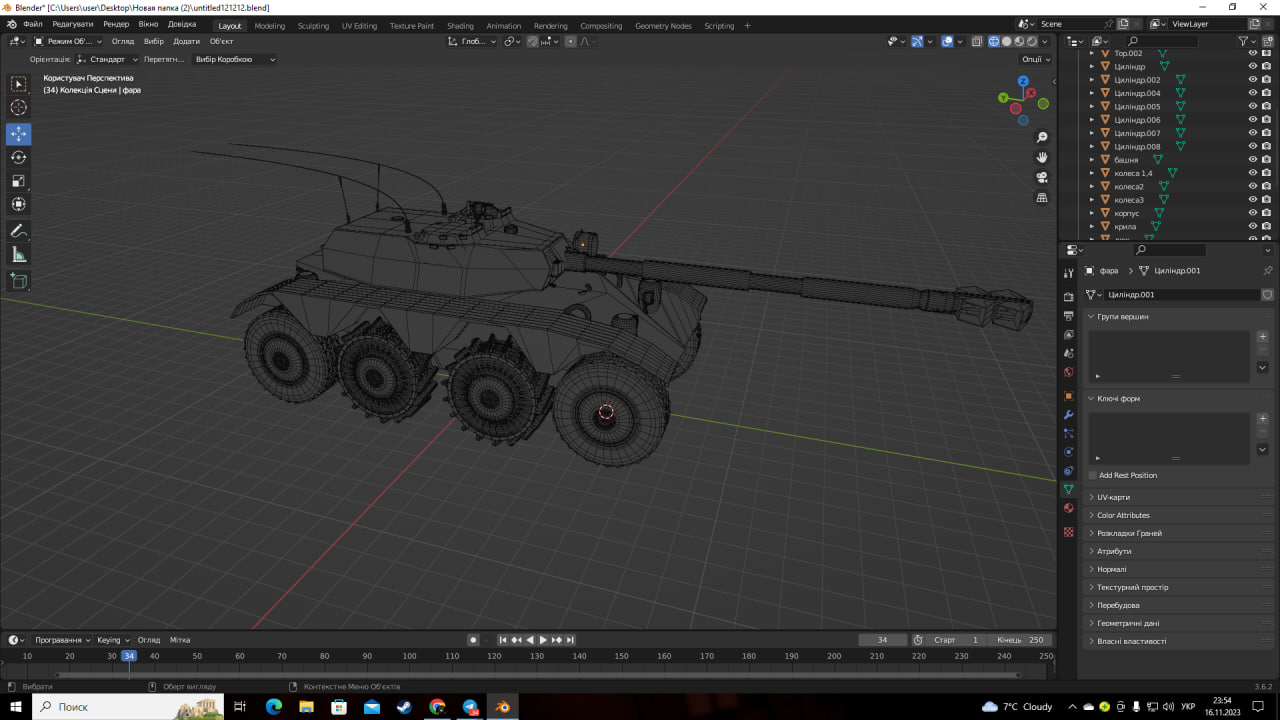Open the Режим Об'єкта mode dropdown
This screenshot has height=720, width=1280.
[x=68, y=41]
